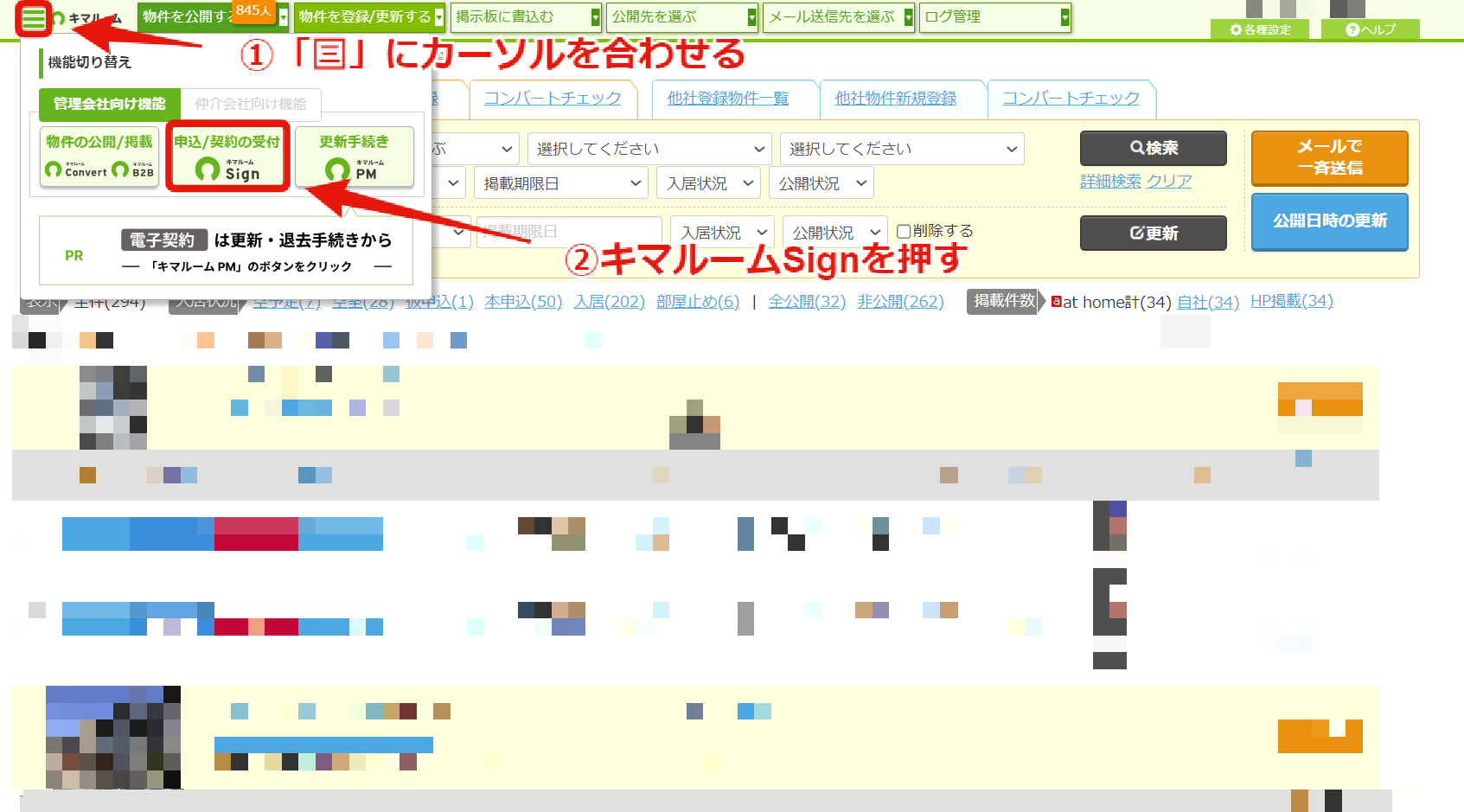1464x812 pixels.
Task: Open キマルーム Convert from function switcher
Action: tap(76, 169)
